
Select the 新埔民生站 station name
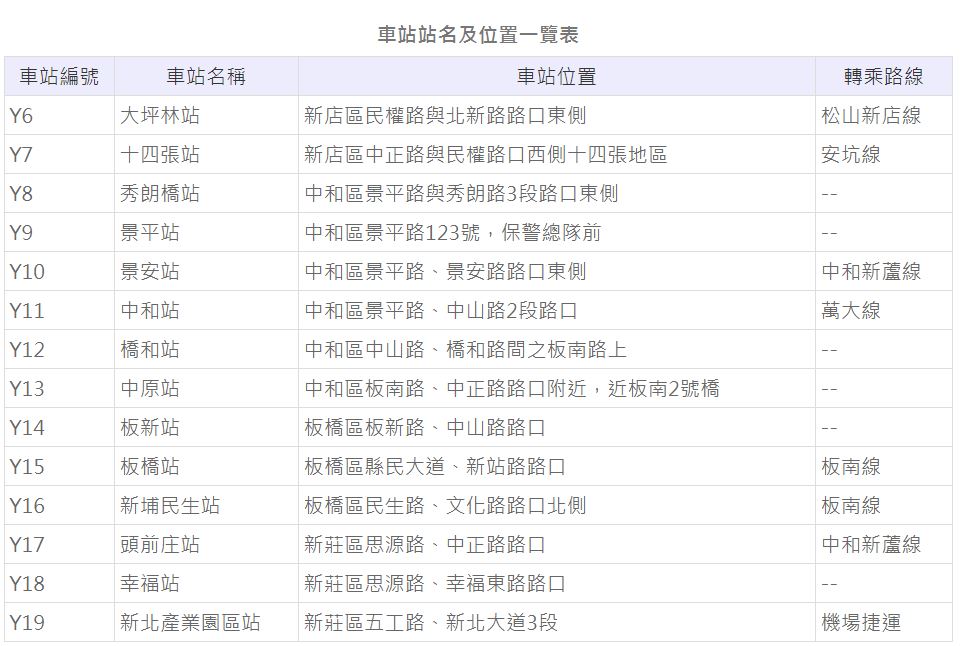click(x=170, y=506)
